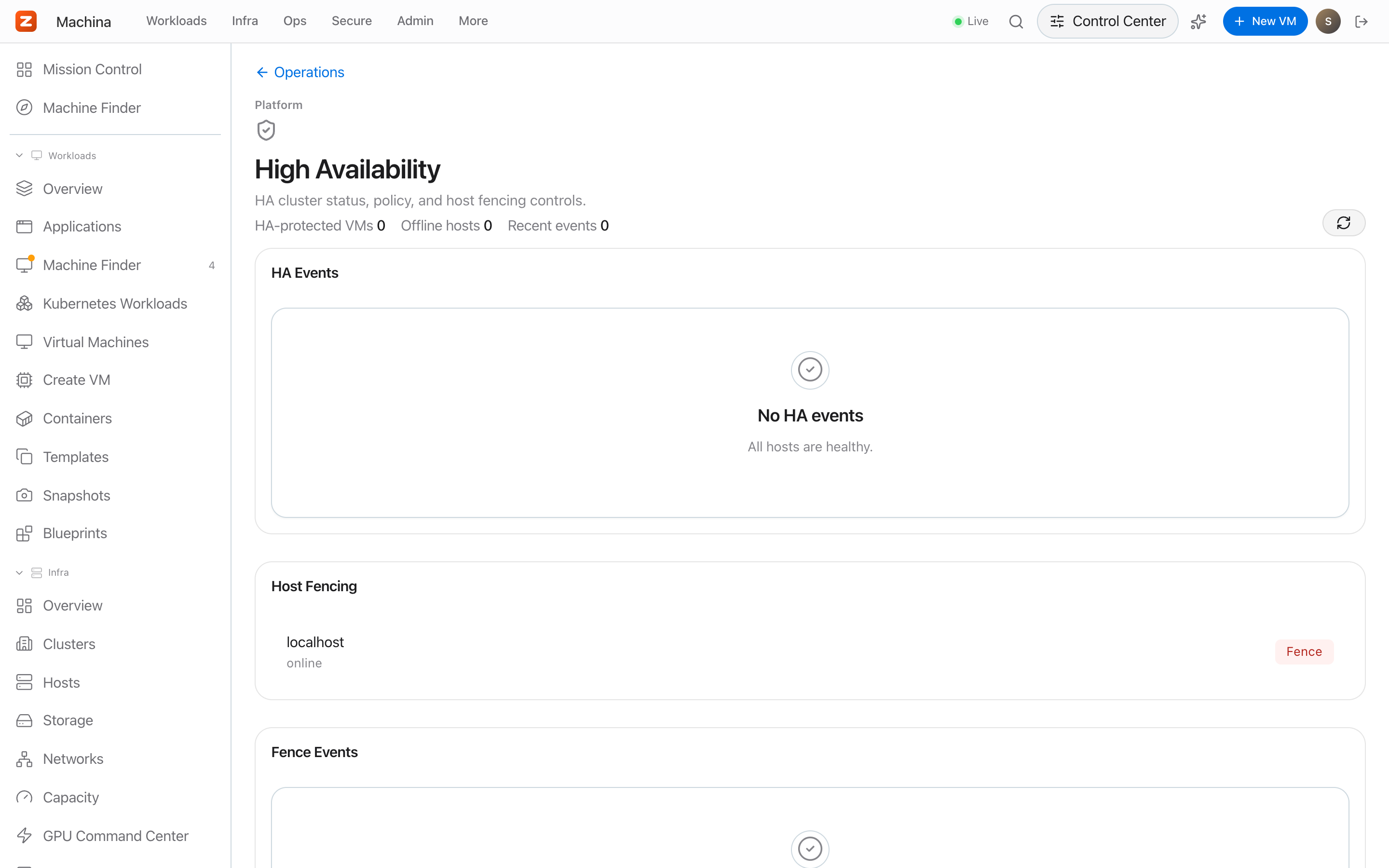Open the Admin top menu
The width and height of the screenshot is (1389, 868).
(x=416, y=21)
